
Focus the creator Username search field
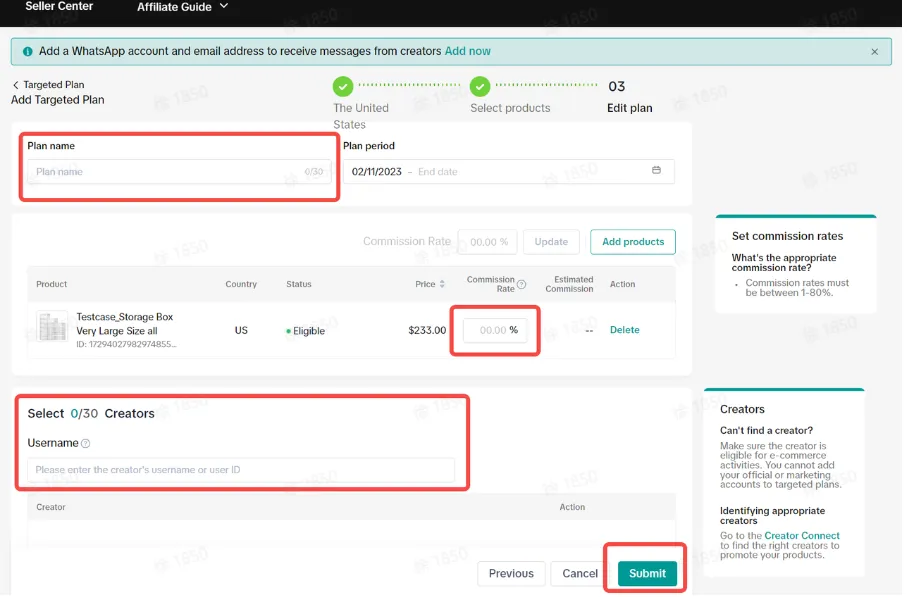pyautogui.click(x=241, y=470)
